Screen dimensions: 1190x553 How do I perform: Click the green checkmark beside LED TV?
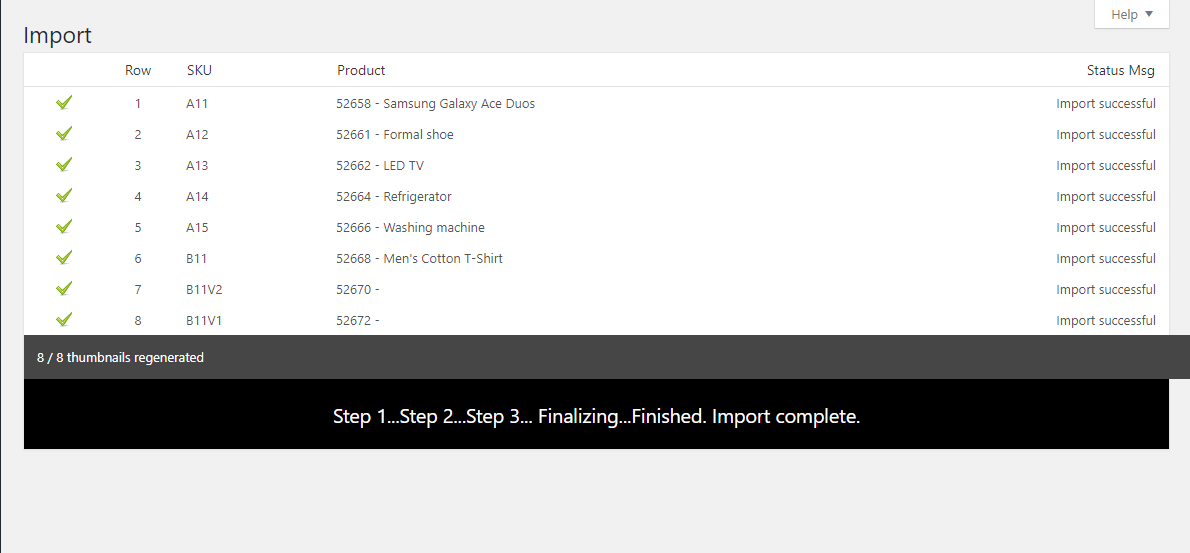[65, 165]
